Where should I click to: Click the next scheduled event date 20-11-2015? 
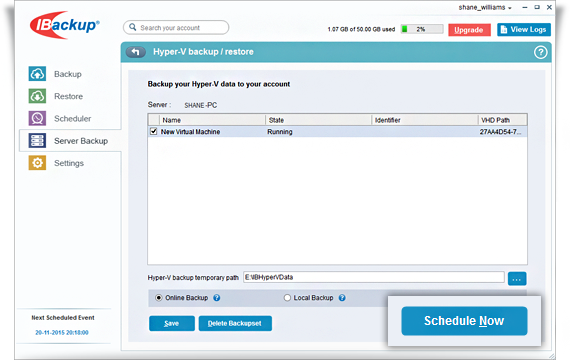(x=62, y=332)
